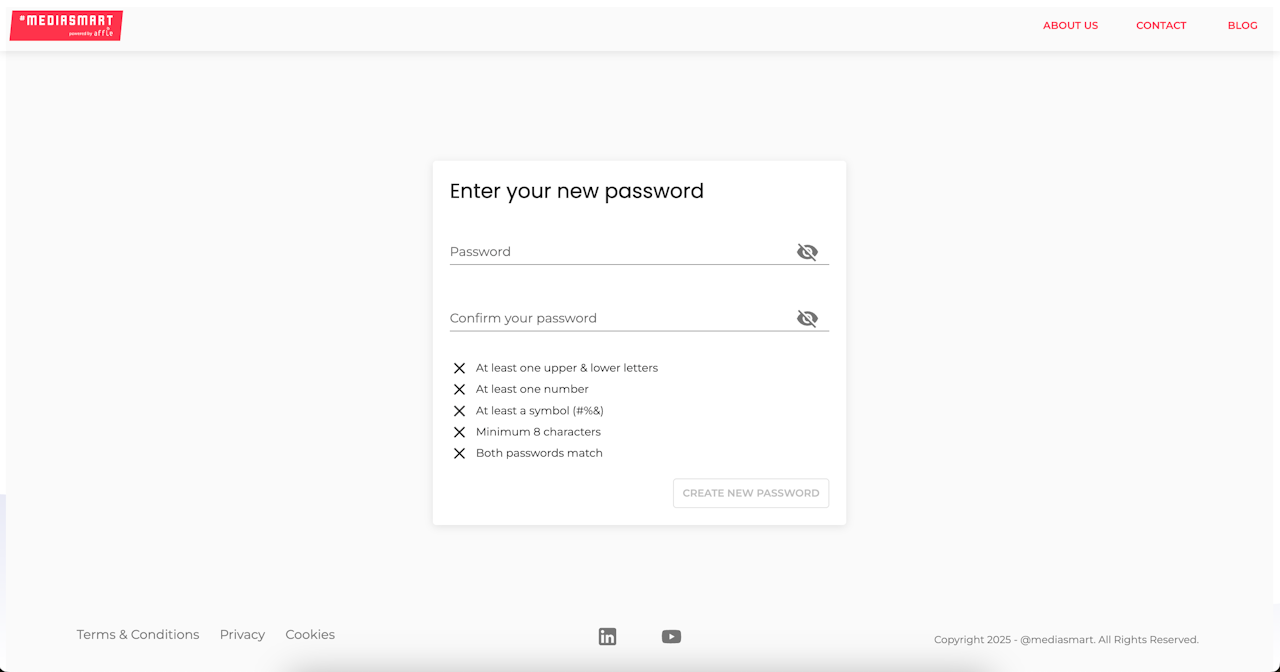
Task: Click the X icon beside 'At least one number'
Action: point(459,390)
